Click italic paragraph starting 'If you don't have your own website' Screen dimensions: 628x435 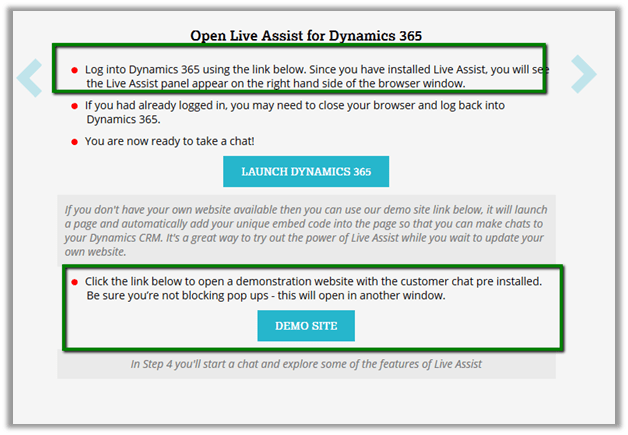(x=306, y=231)
